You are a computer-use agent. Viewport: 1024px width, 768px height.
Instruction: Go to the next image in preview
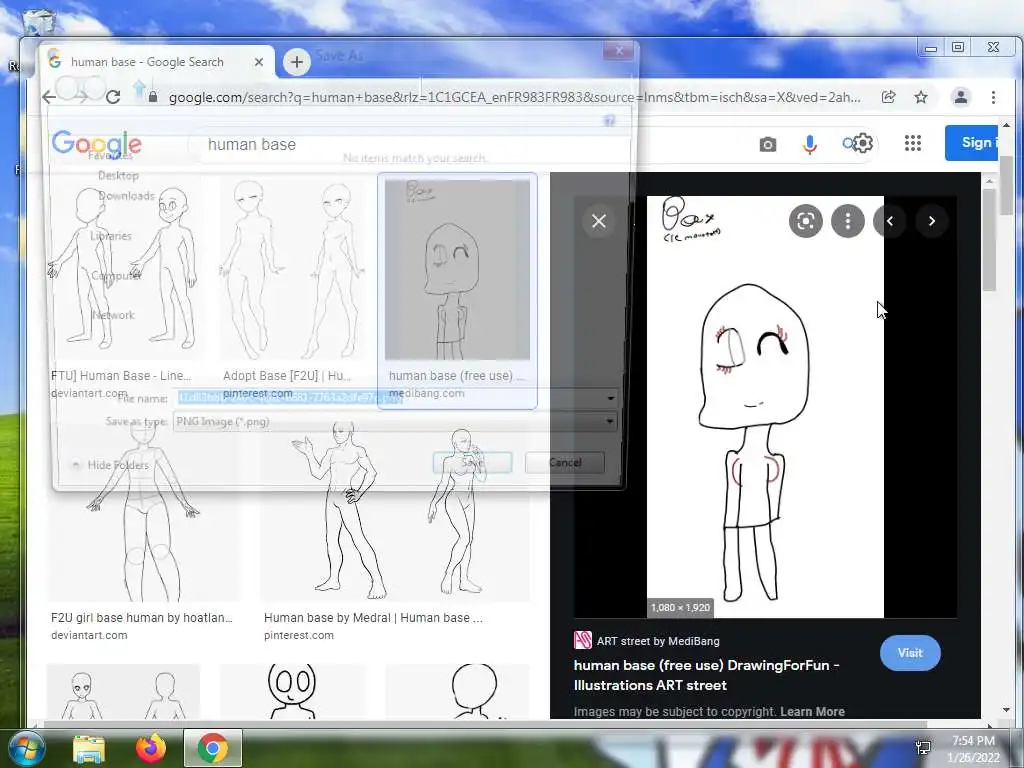tap(932, 221)
